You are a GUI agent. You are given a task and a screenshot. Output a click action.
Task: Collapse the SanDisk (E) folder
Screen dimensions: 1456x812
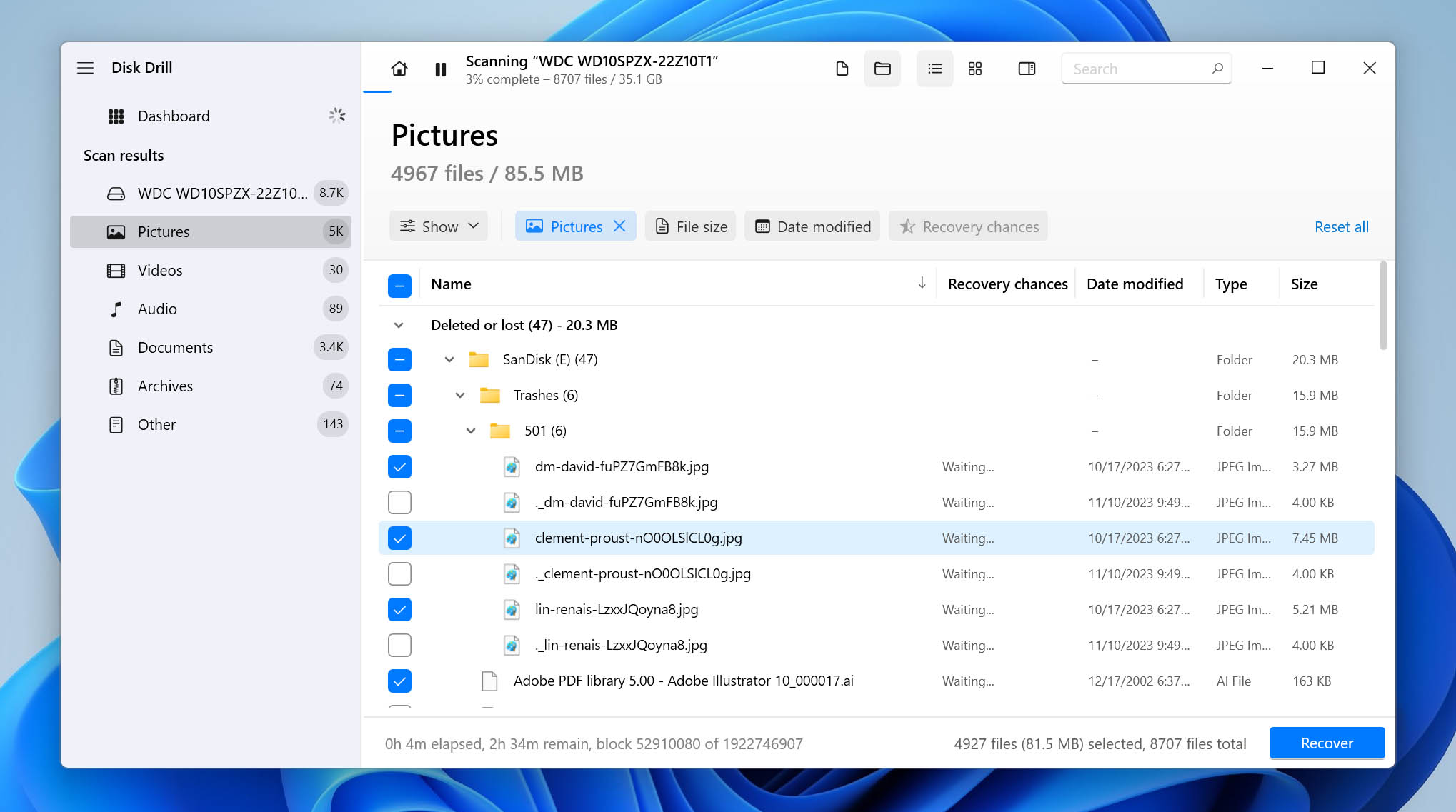click(x=449, y=359)
